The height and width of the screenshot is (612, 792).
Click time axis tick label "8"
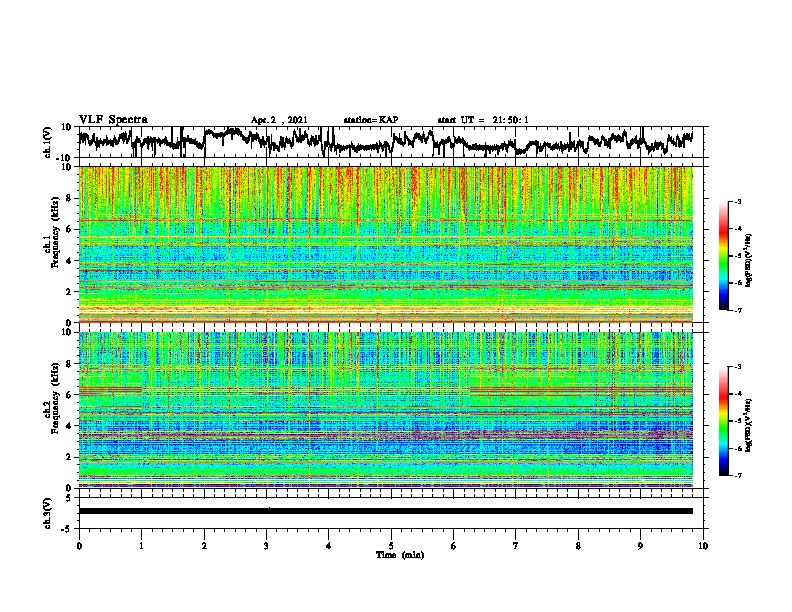[578, 546]
